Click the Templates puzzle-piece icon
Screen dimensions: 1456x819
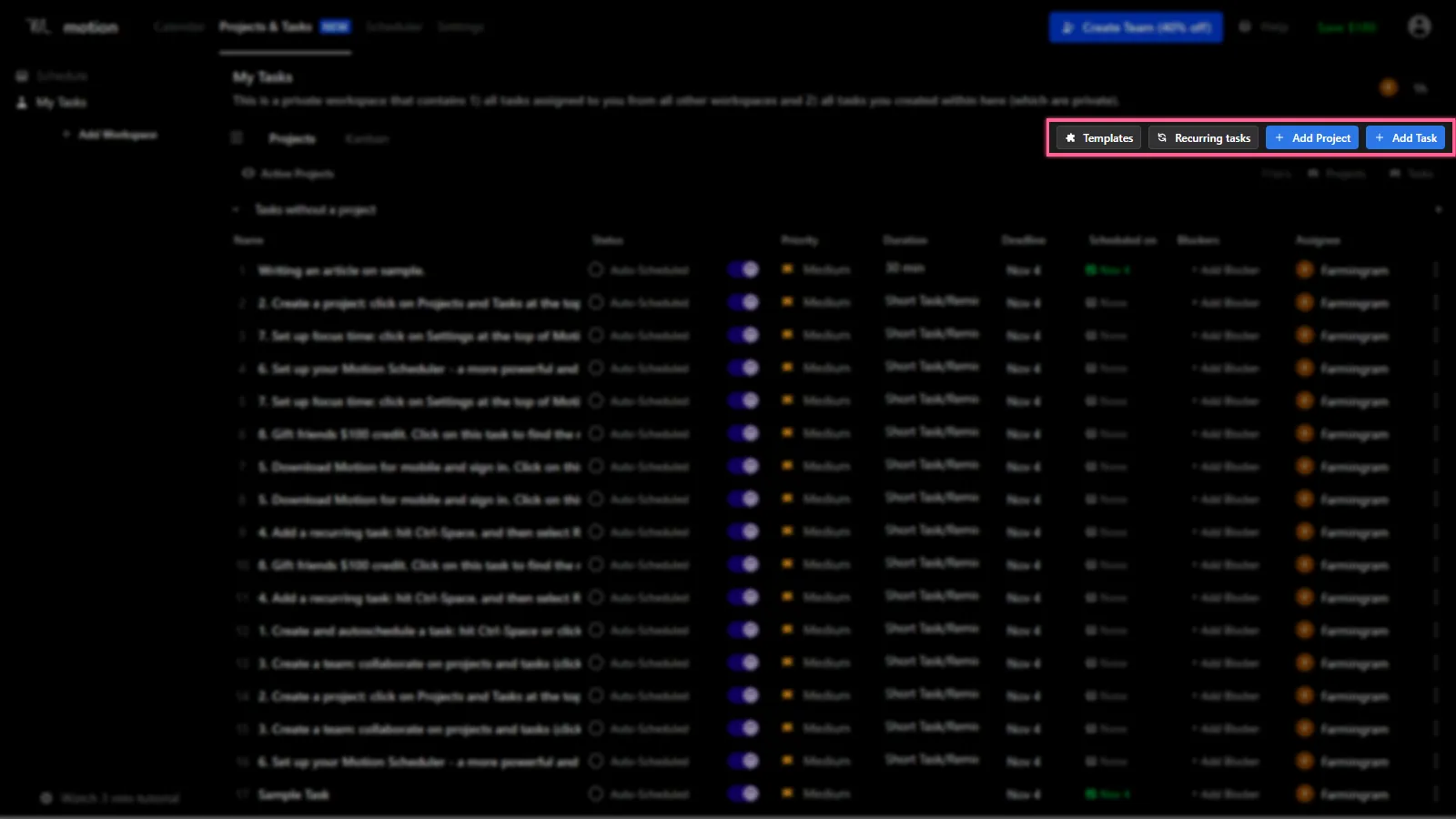[1071, 138]
